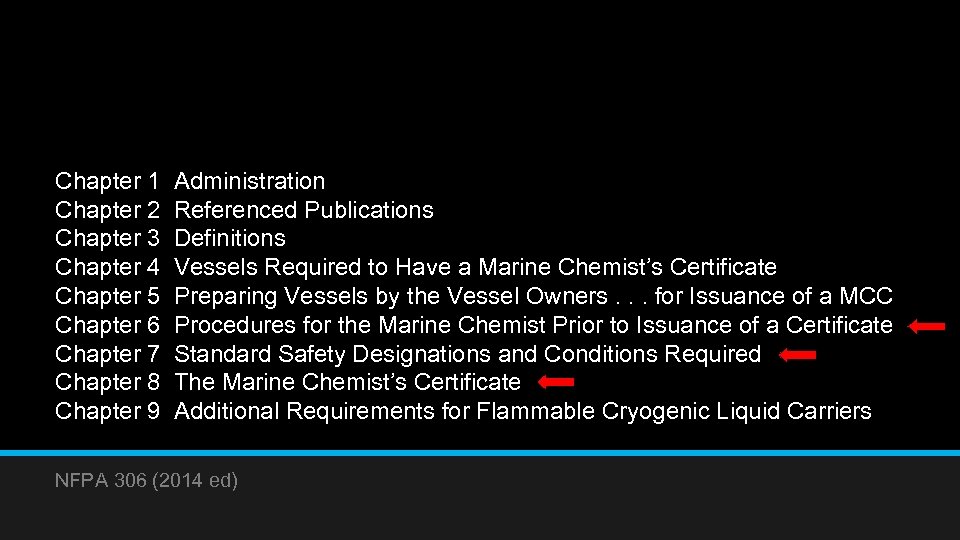Click the red arrow next to Marine Chemist's Certificate
Screen dimensions: 960x540
click(556, 382)
